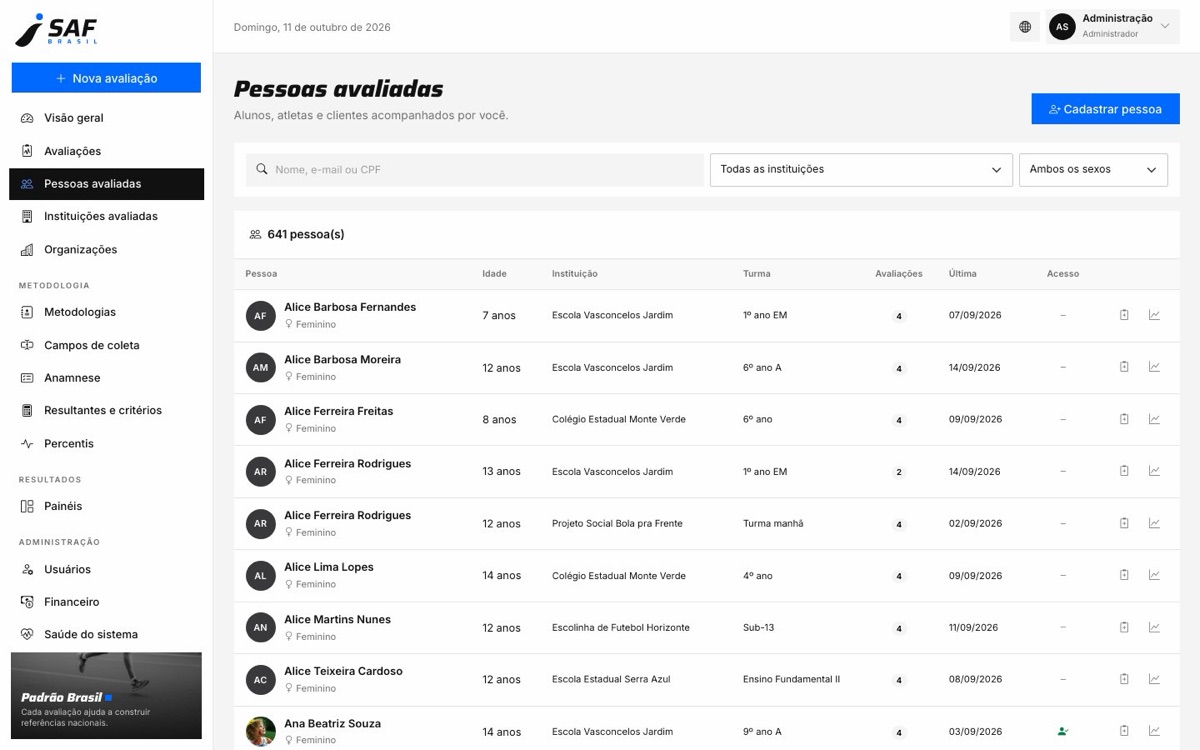
Task: Click the name Alice Teixeira Cardoso
Action: tap(343, 671)
